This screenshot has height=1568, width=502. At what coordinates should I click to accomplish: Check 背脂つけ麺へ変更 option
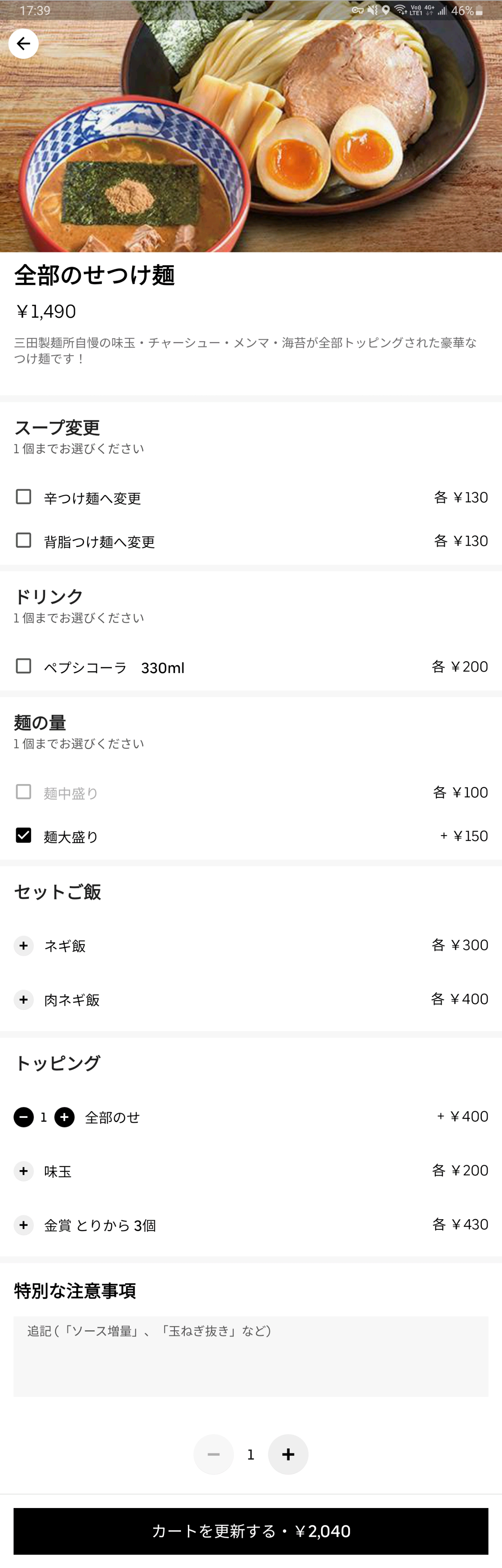point(24,540)
